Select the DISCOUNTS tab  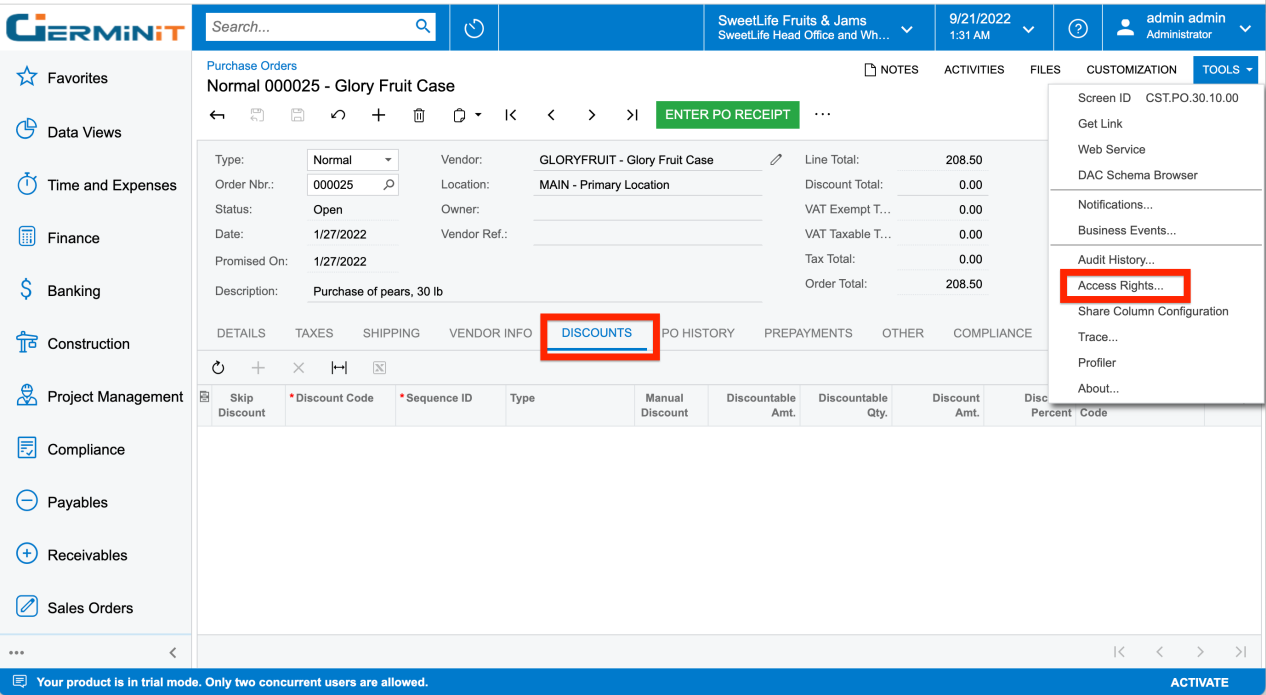597,333
